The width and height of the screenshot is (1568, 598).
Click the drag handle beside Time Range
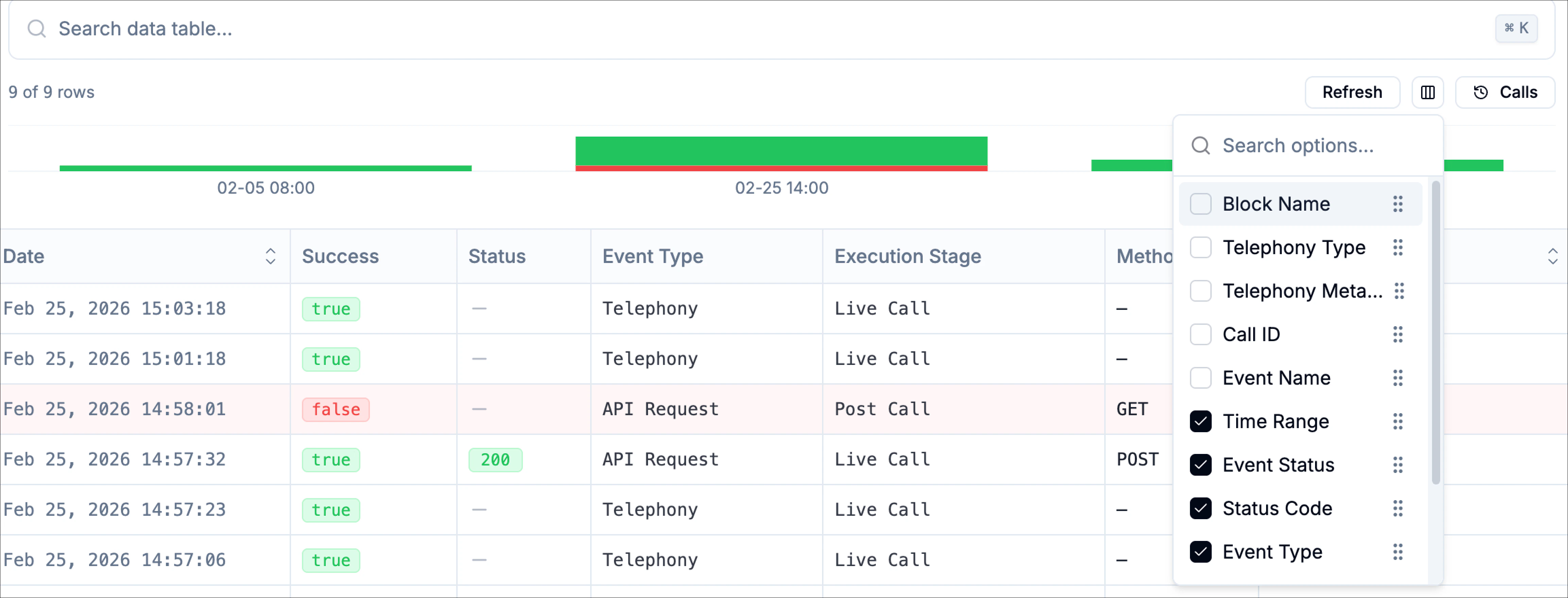(1398, 422)
